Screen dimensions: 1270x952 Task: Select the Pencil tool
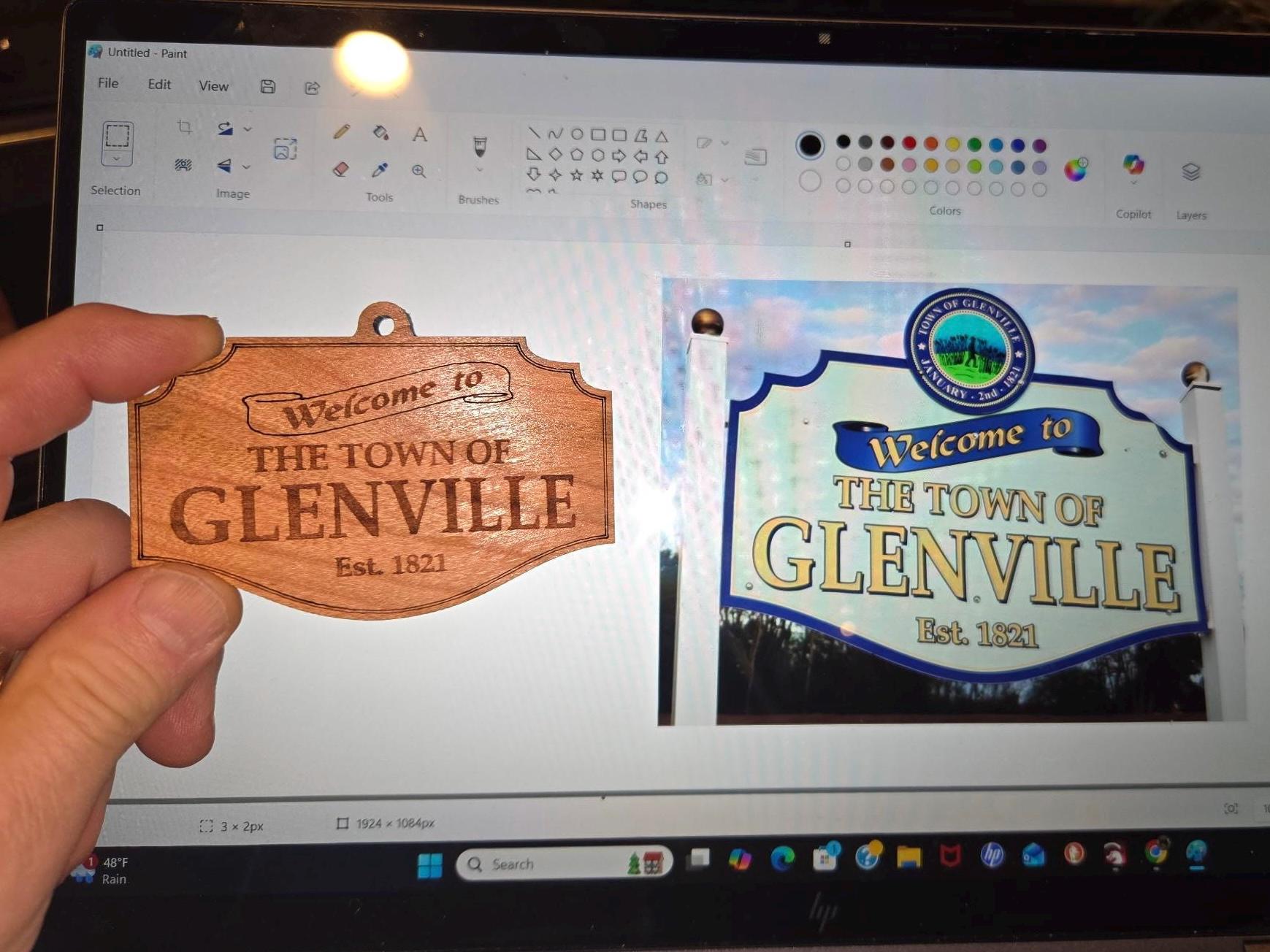pyautogui.click(x=341, y=131)
